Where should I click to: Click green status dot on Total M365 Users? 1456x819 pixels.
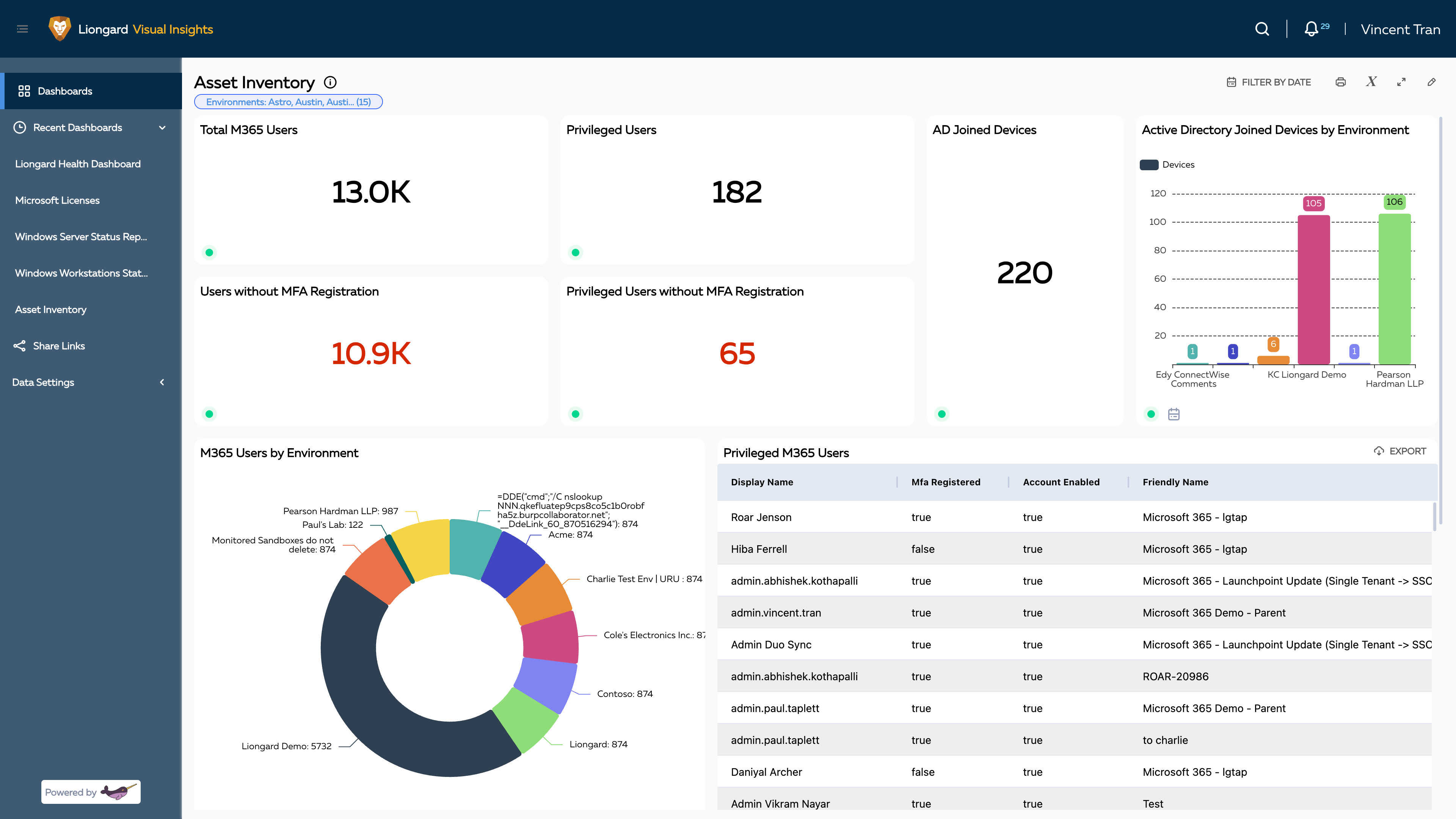pos(209,253)
